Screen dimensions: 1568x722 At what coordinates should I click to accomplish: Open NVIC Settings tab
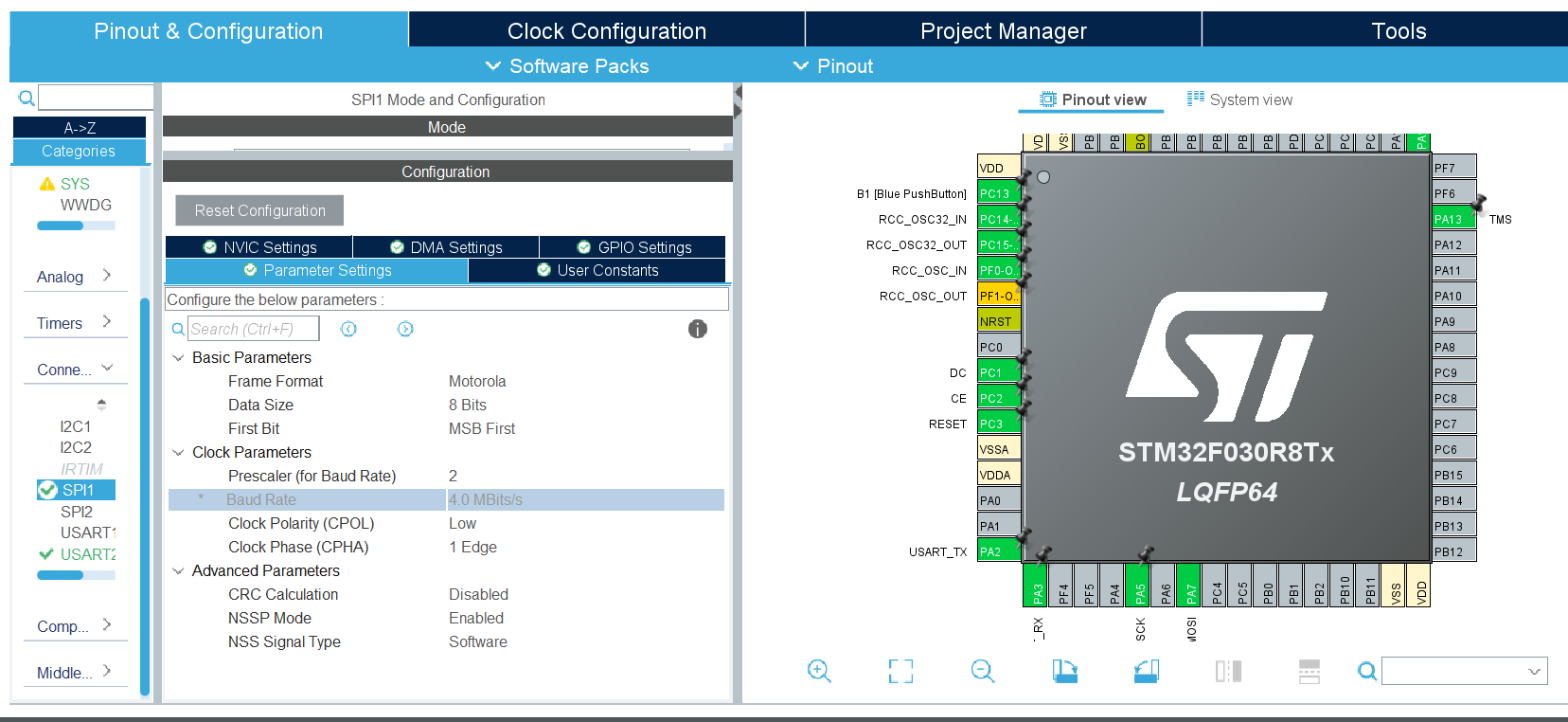click(259, 247)
